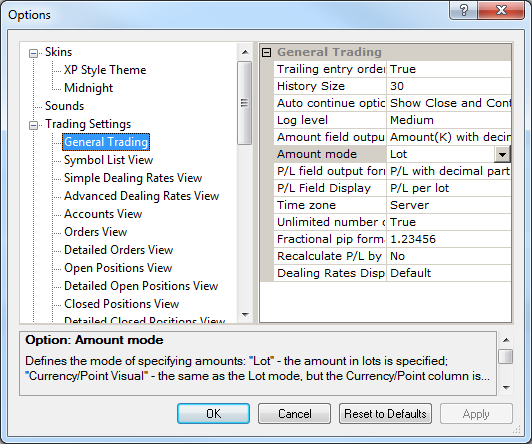532x444 pixels.
Task: Open the Sounds settings item
Action: coord(64,106)
